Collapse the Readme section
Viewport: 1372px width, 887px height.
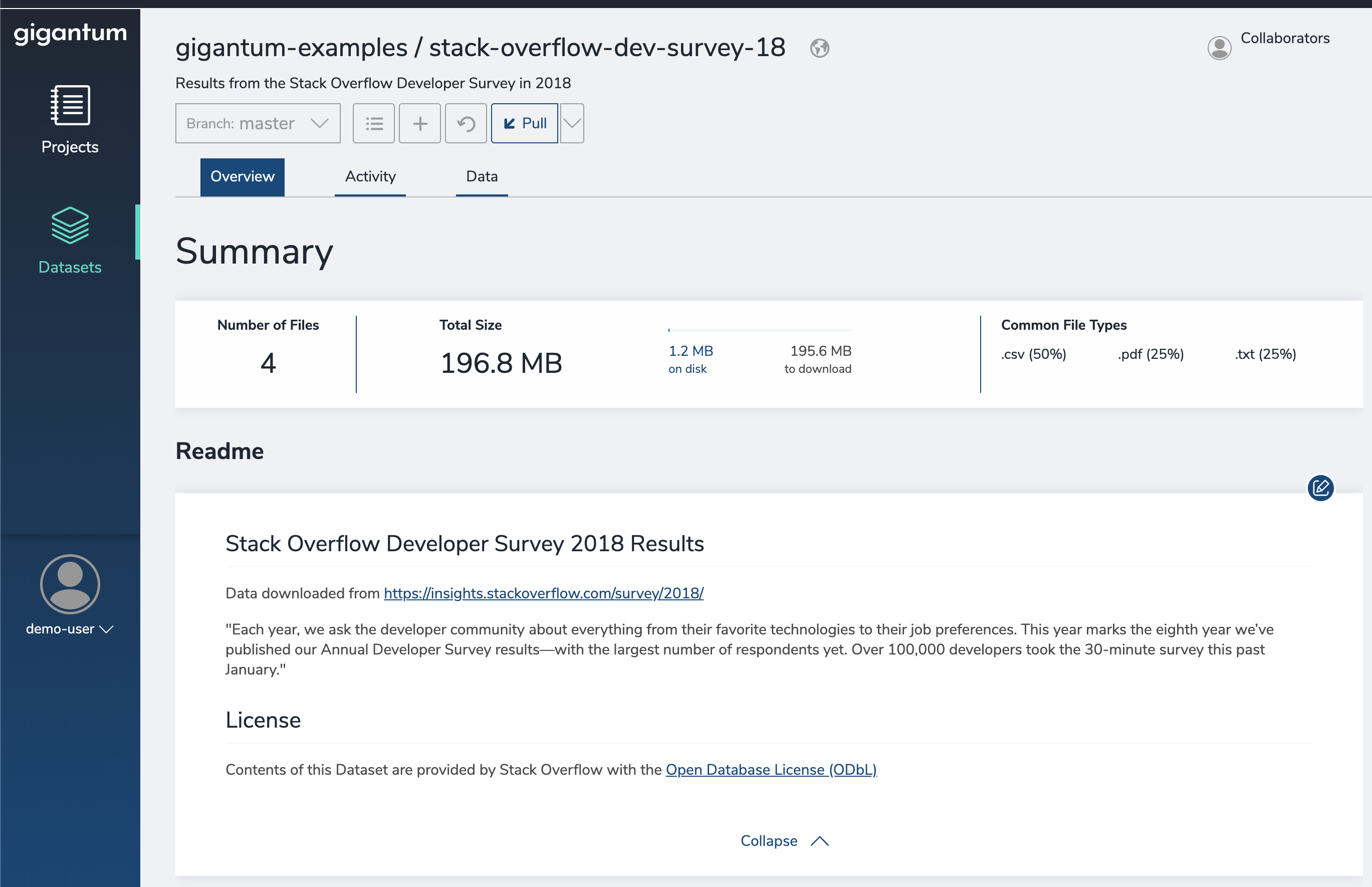pyautogui.click(x=783, y=841)
